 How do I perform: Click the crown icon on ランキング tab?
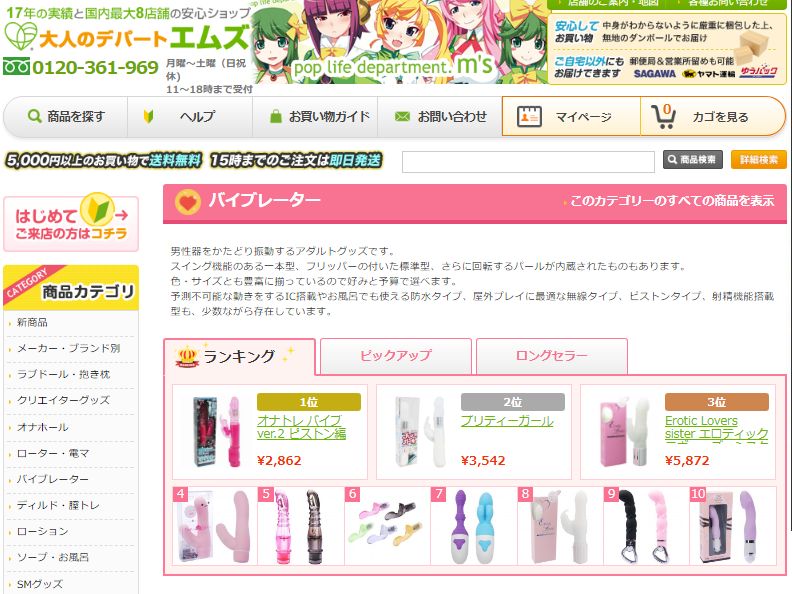[187, 357]
